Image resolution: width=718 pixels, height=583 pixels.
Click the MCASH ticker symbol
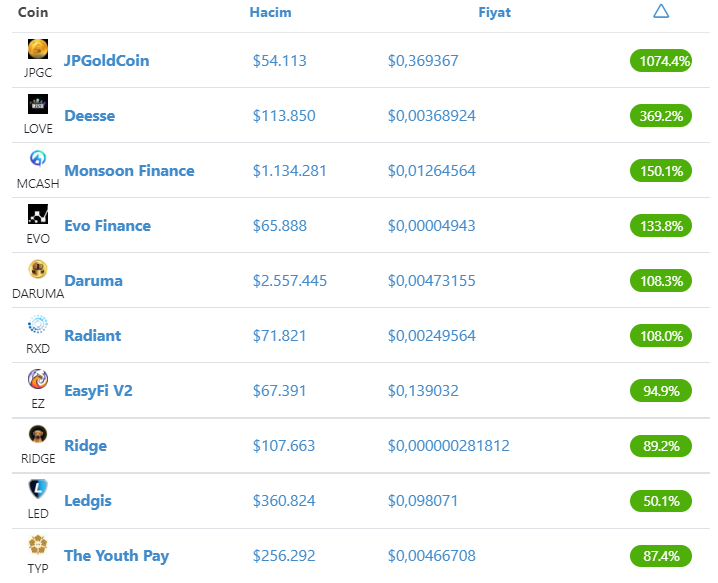click(38, 183)
